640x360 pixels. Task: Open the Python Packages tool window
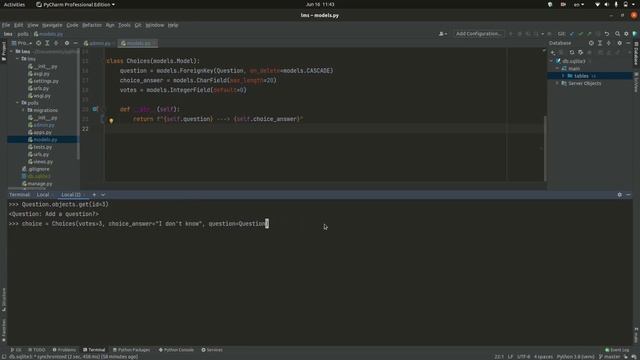click(x=131, y=350)
